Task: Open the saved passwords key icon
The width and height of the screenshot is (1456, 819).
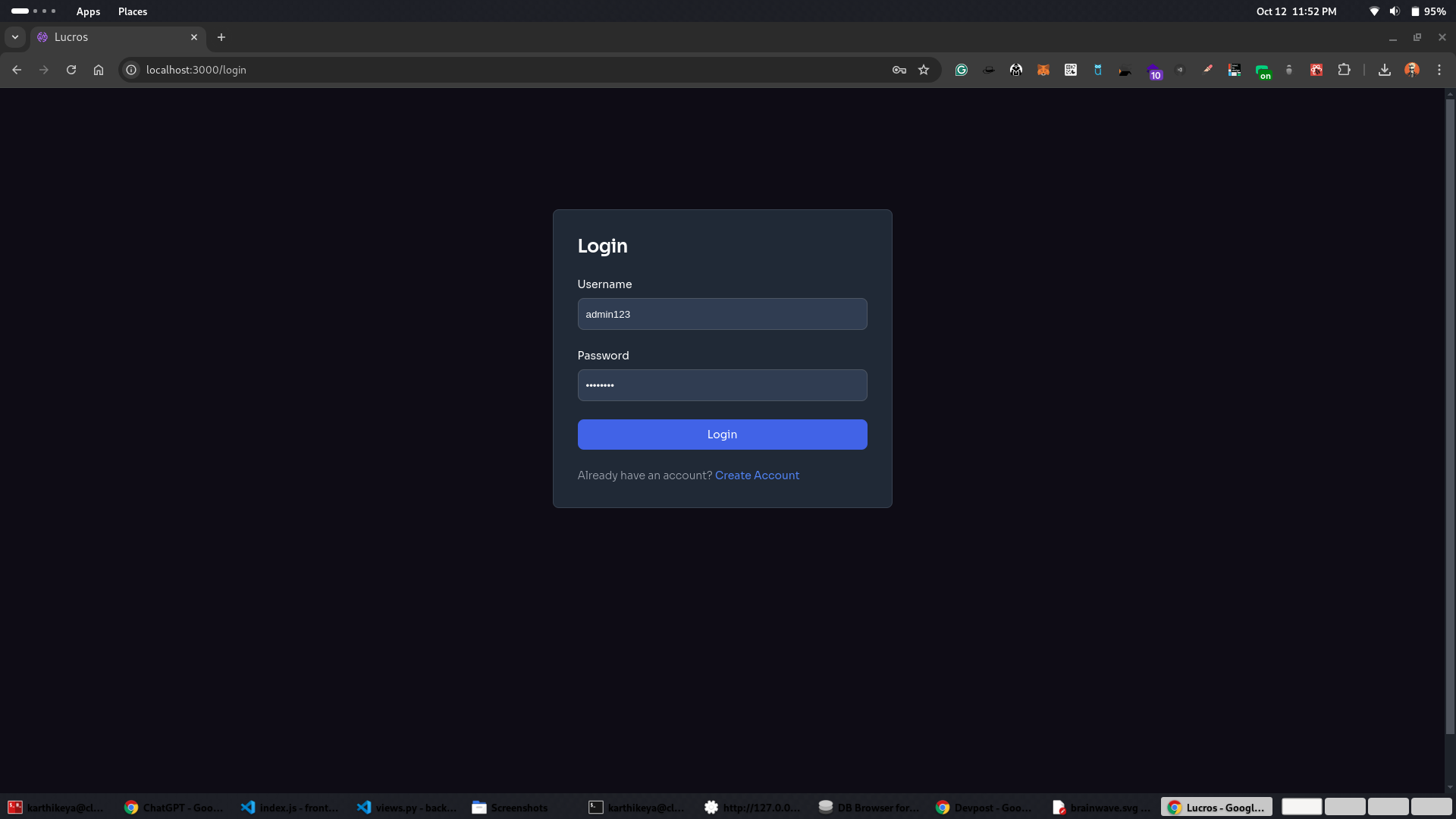Action: tap(899, 70)
